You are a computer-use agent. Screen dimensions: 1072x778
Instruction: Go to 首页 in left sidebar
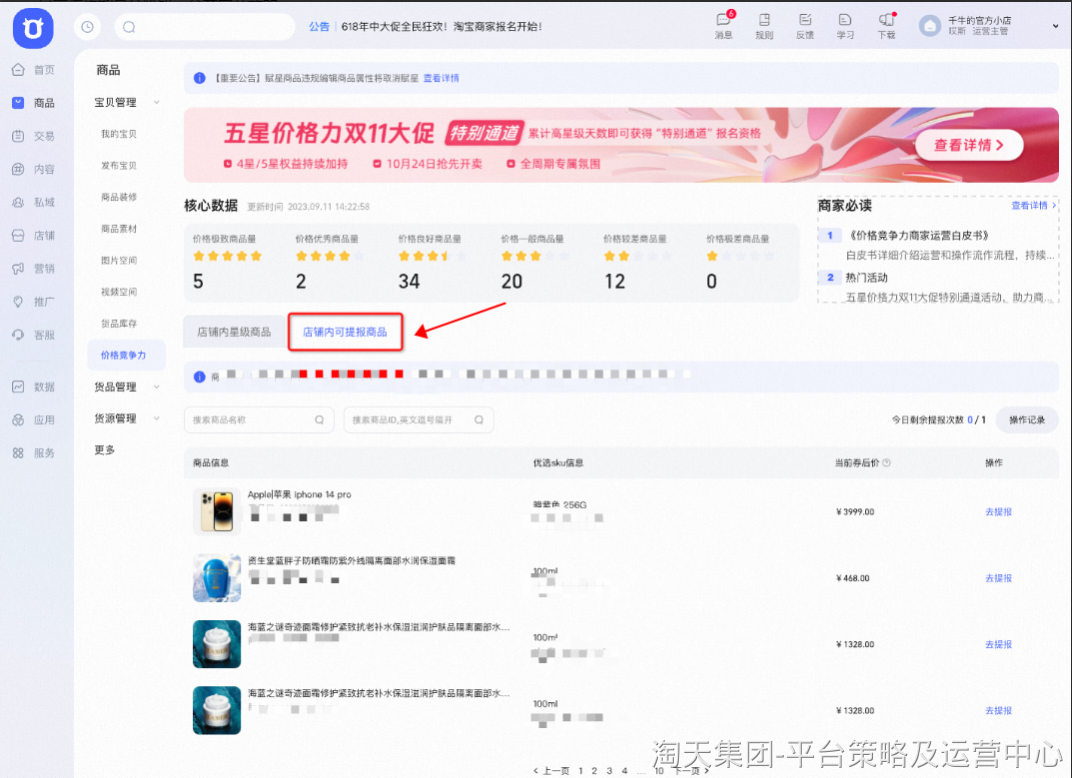pyautogui.click(x=34, y=70)
